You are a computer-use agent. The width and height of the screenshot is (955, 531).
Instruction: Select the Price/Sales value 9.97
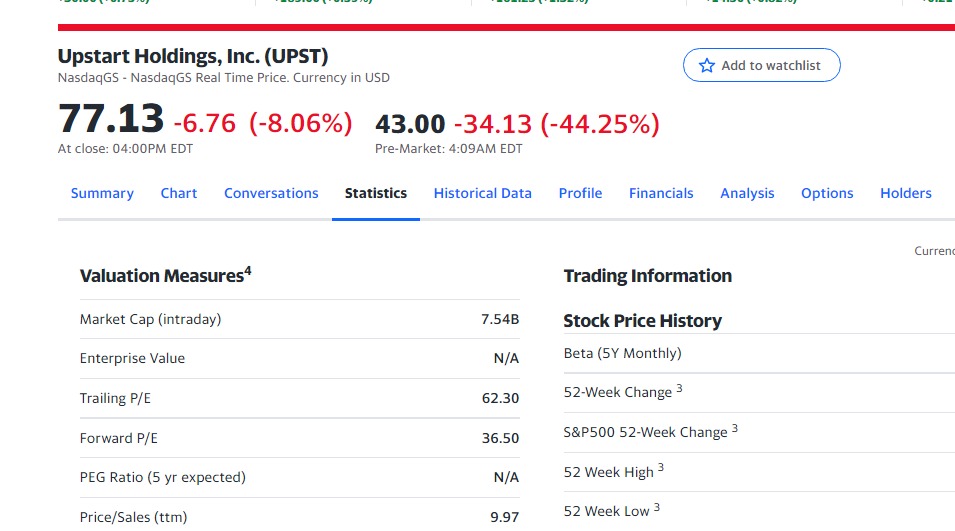click(504, 517)
